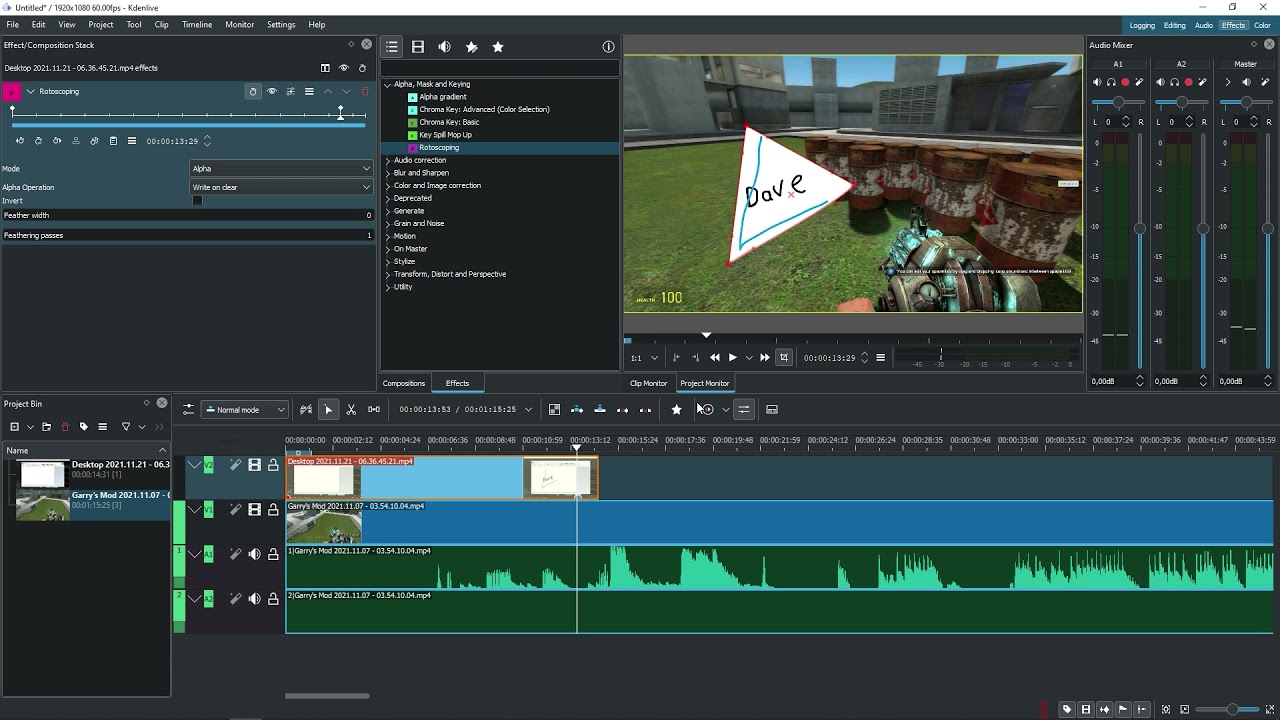Show video effects filter icon
The width and height of the screenshot is (1280, 720).
[418, 47]
